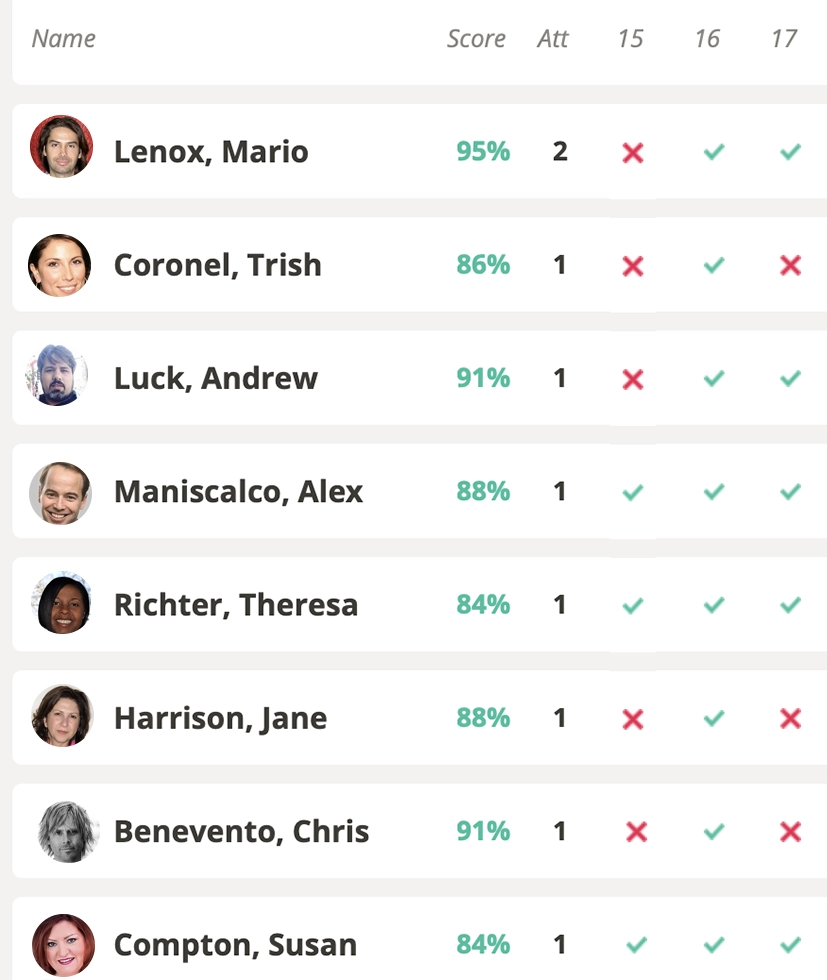Click Chris Benevento's profile thumbnail
The height and width of the screenshot is (980, 827).
point(68,831)
